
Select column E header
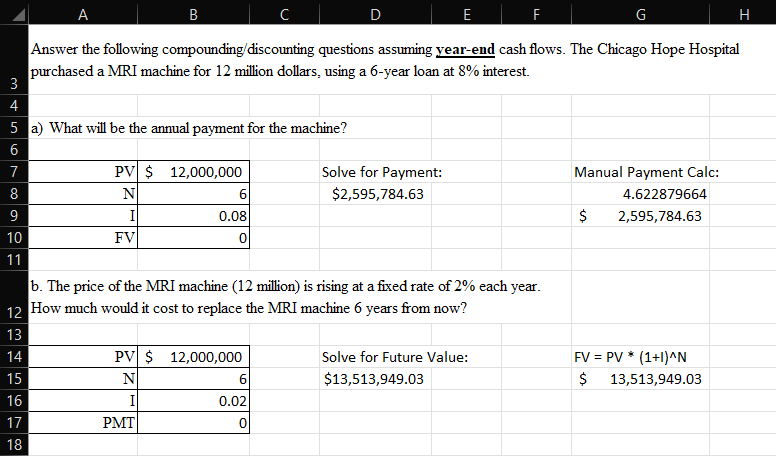467,14
